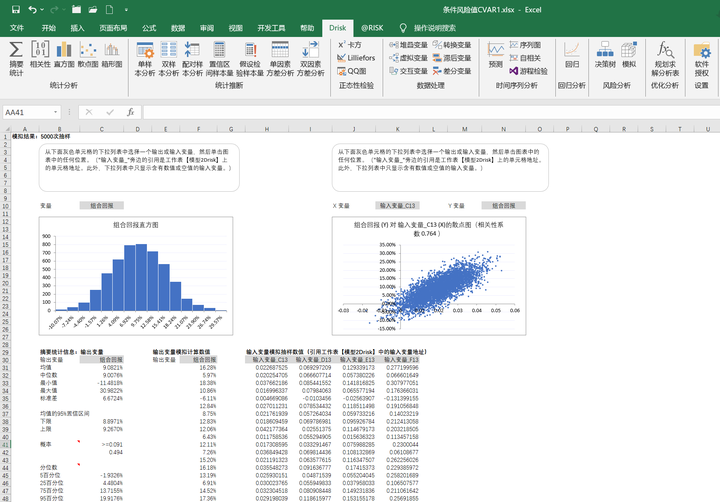Screen dimensions: 720x502
Task: Launch 双样本分析 two-sample analysis
Action: click(169, 58)
